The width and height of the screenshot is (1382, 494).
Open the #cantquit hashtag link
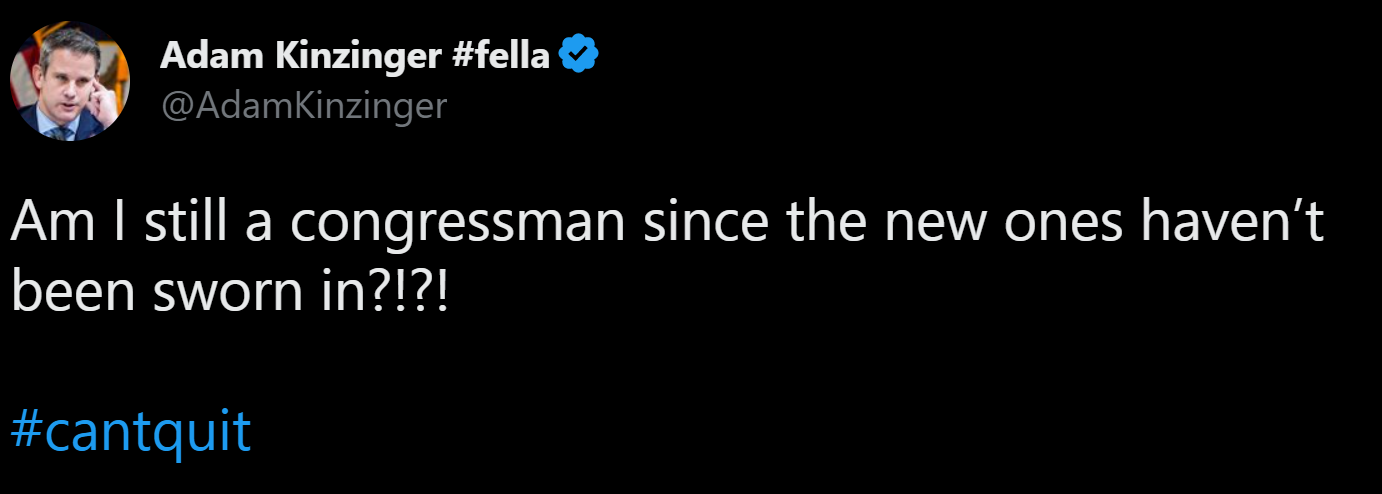coord(131,432)
